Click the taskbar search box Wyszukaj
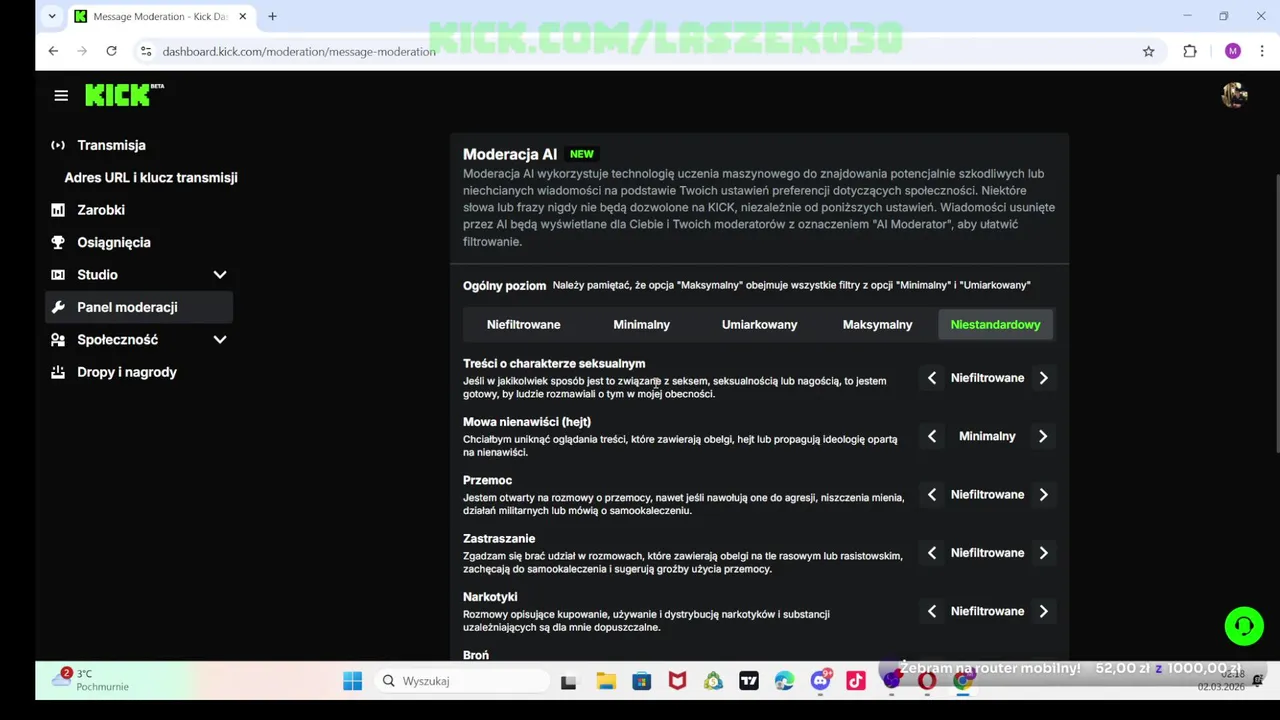1280x720 pixels. 462,681
